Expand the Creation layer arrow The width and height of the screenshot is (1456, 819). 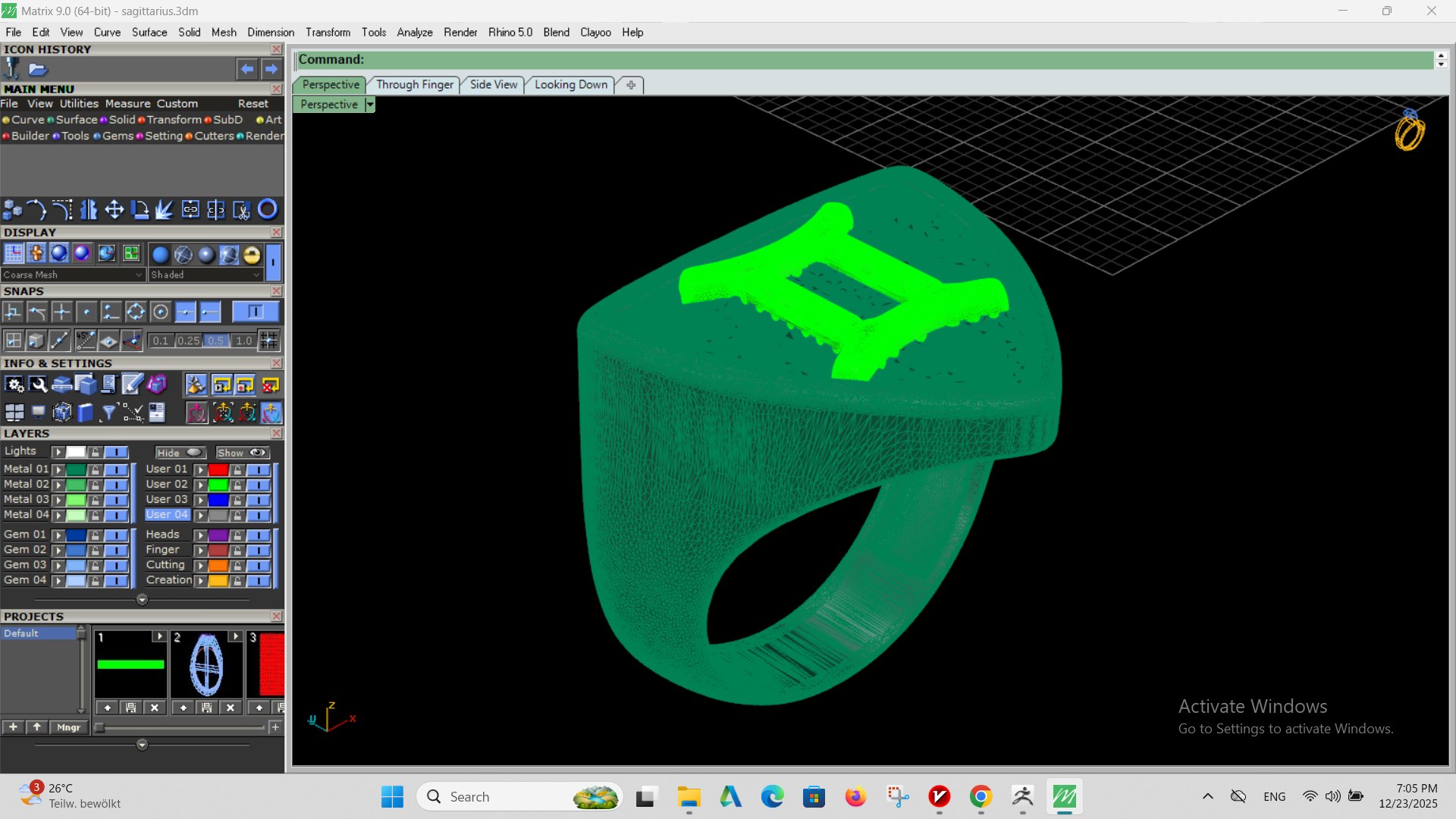pyautogui.click(x=201, y=581)
